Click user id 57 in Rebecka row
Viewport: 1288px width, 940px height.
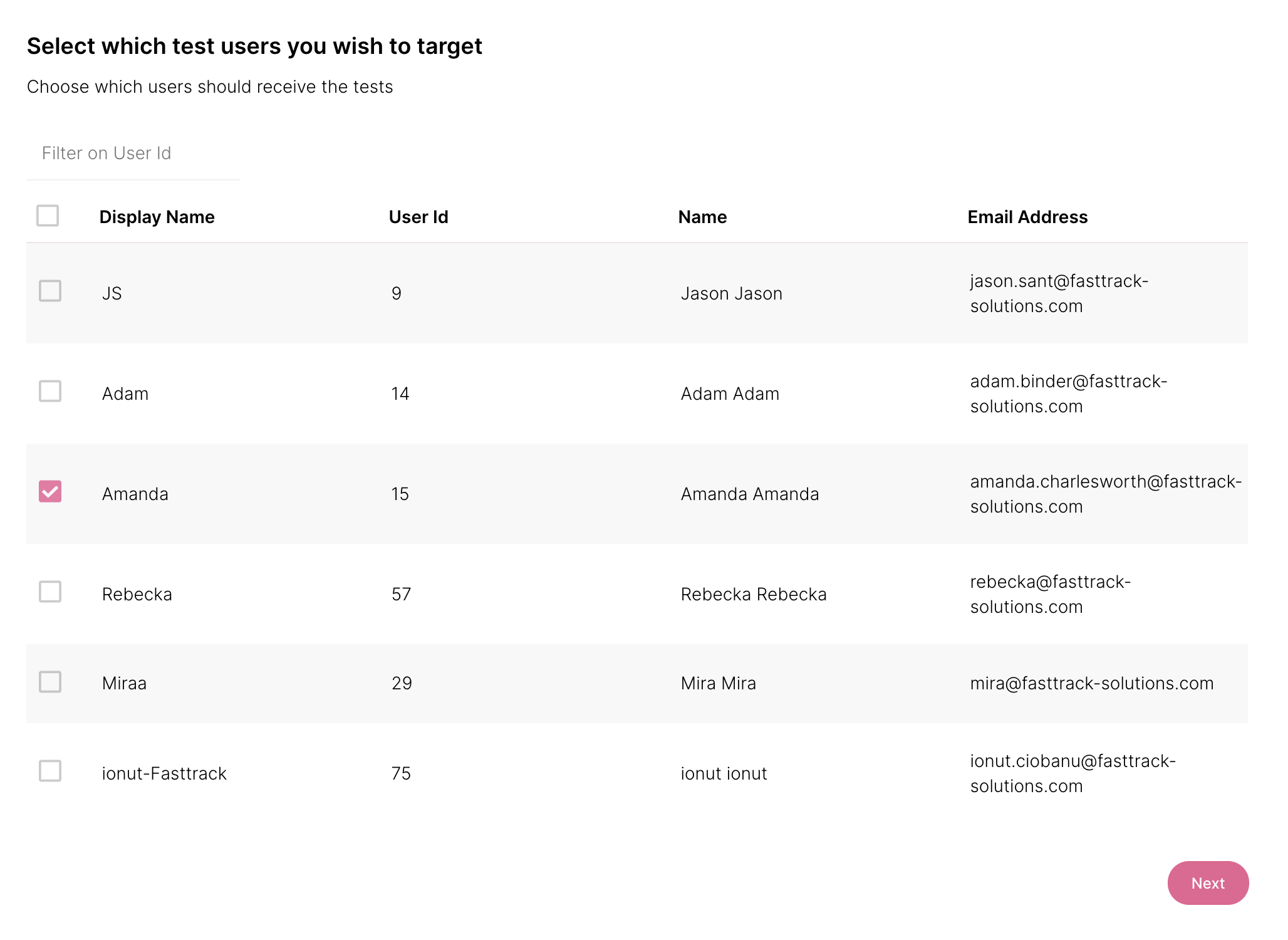(x=401, y=594)
